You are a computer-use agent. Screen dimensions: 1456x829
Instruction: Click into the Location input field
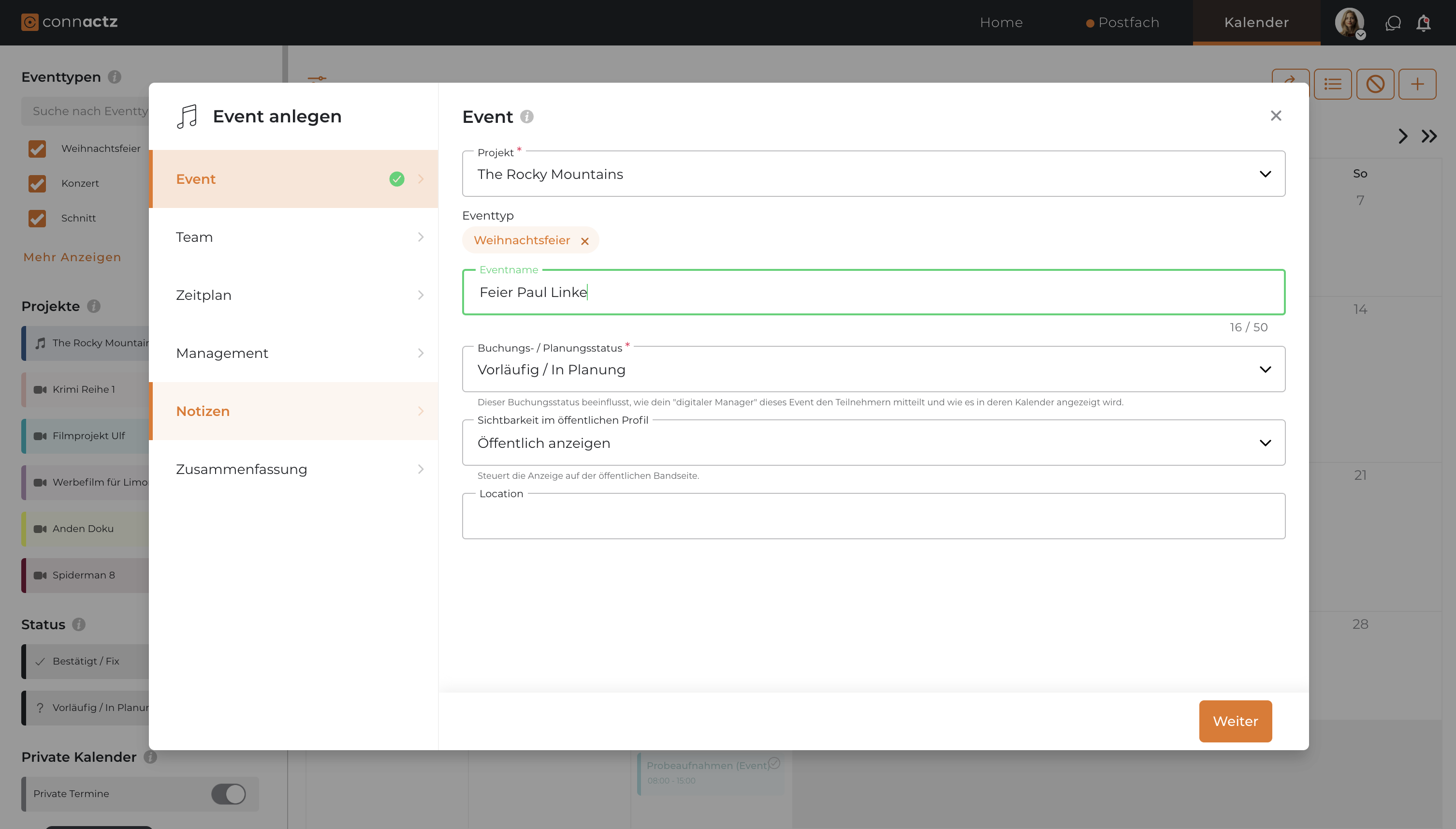873,517
